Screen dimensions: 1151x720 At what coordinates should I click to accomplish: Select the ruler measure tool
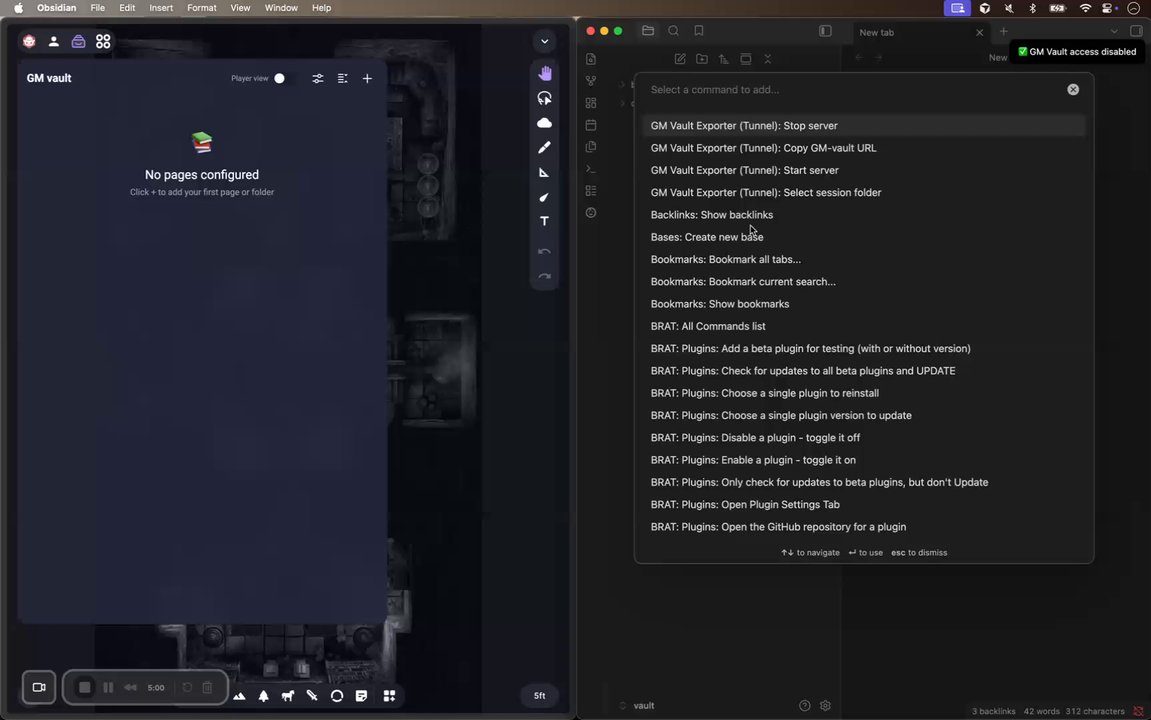(x=544, y=172)
